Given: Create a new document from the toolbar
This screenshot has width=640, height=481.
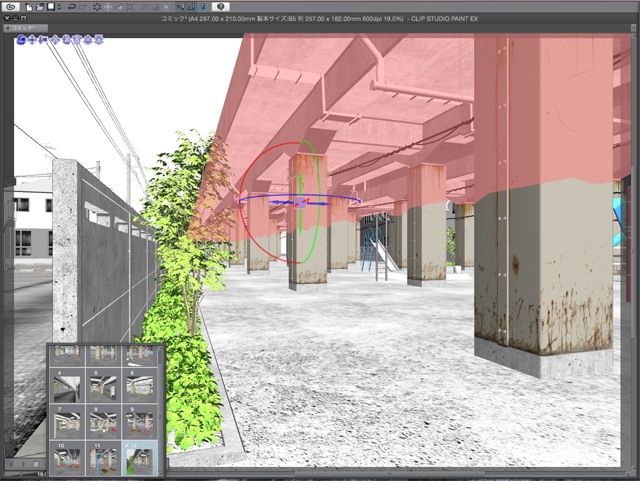Looking at the screenshot, I should coord(29,7).
